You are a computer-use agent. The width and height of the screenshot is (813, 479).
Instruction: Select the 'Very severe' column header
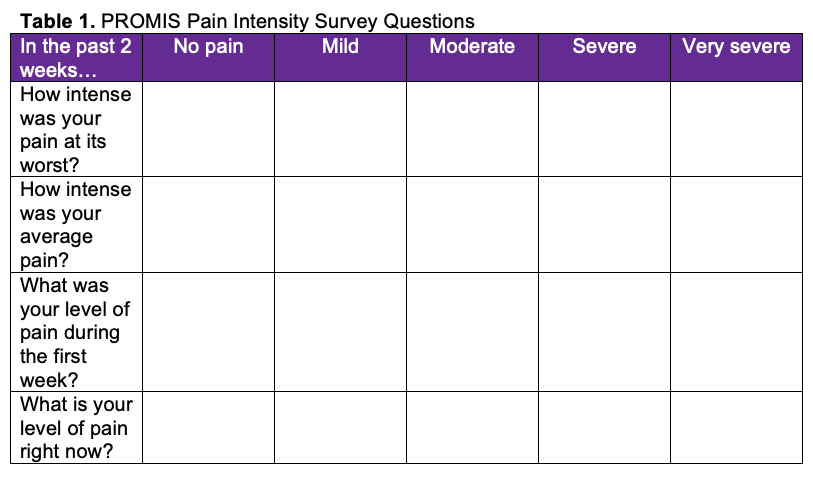736,47
